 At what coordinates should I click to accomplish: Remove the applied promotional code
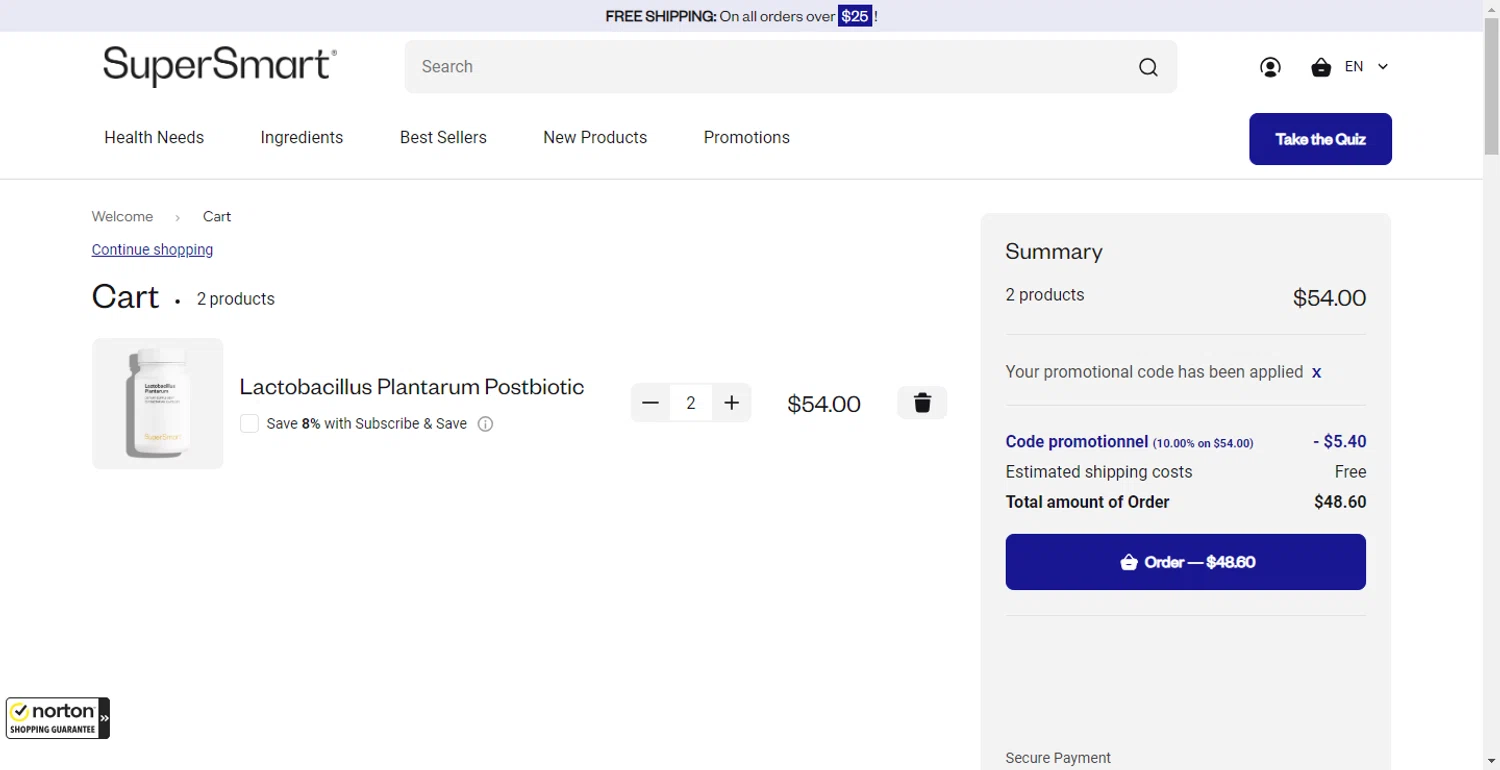pyautogui.click(x=1317, y=372)
